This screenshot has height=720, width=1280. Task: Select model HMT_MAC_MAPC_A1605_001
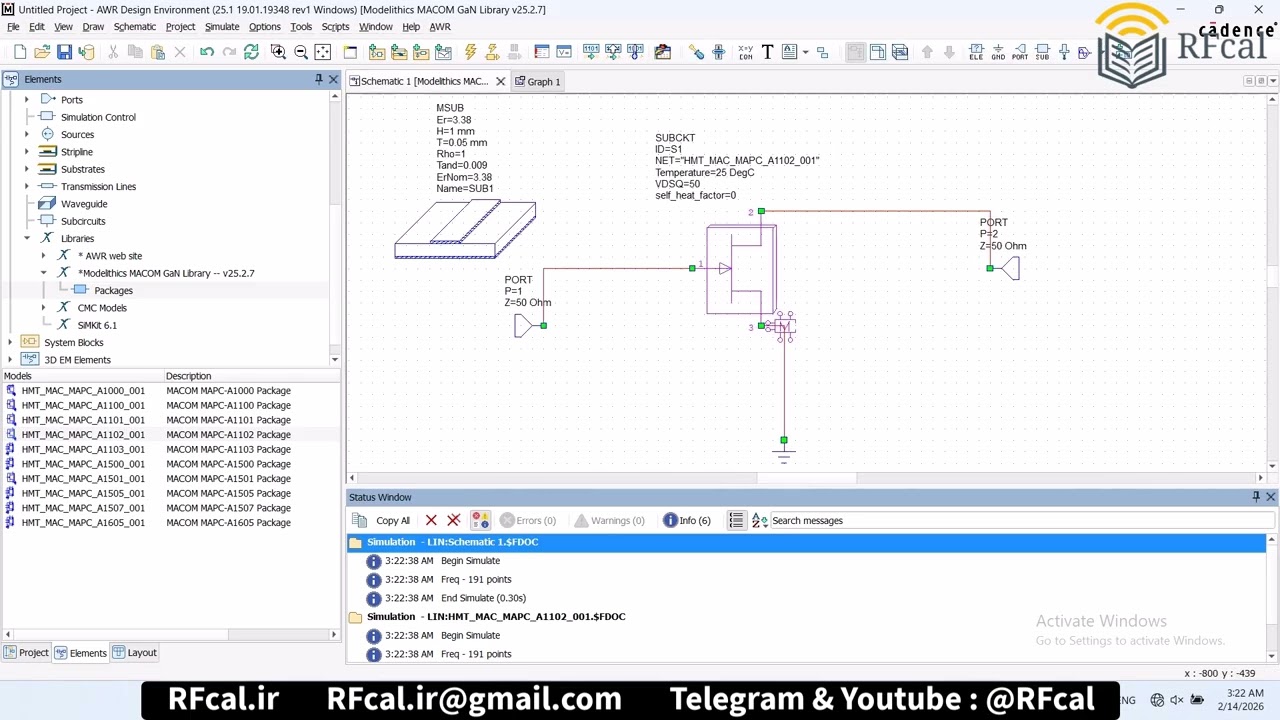click(83, 523)
